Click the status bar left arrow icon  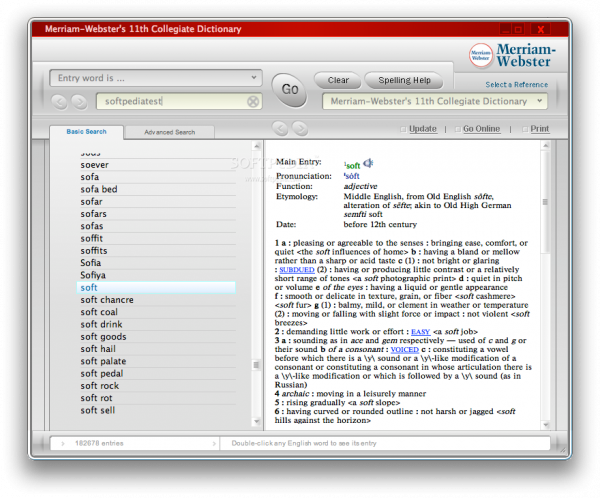point(63,444)
